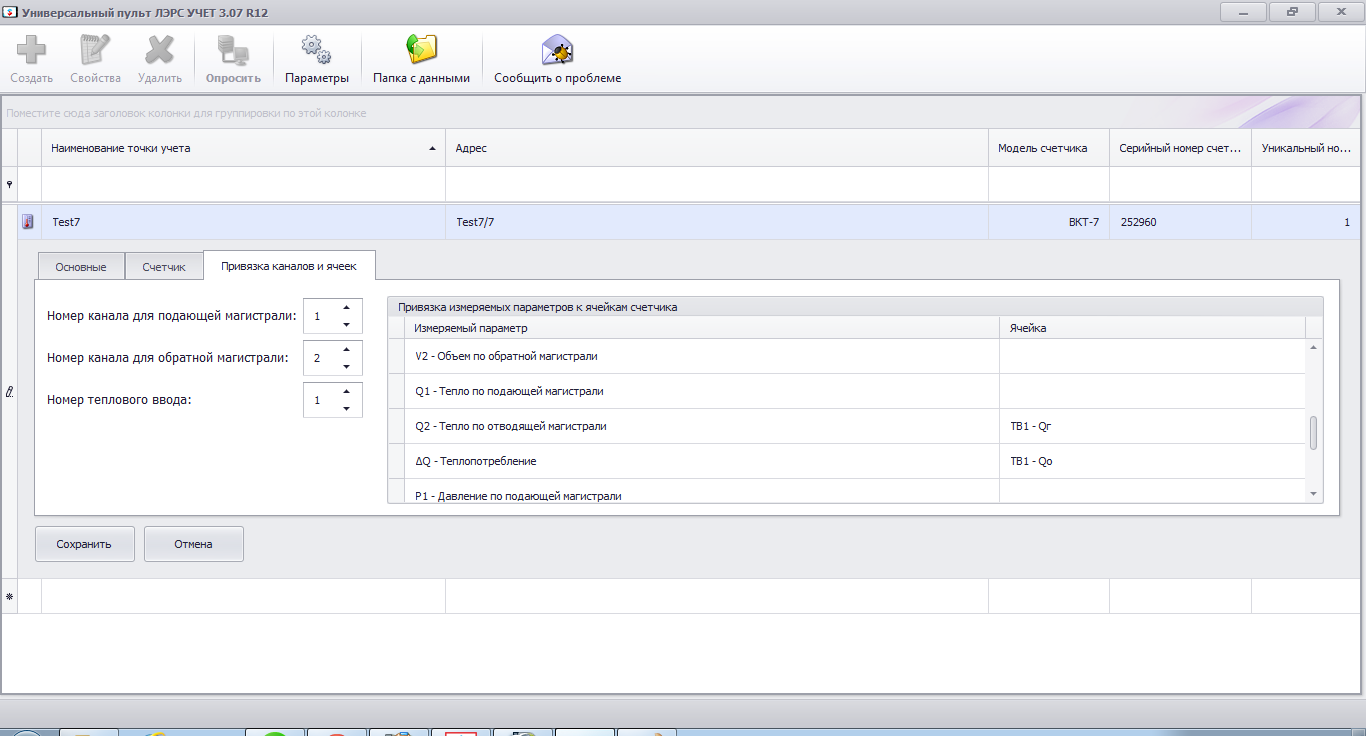Select the Test7 name cell
1366x736 pixels.
243,222
